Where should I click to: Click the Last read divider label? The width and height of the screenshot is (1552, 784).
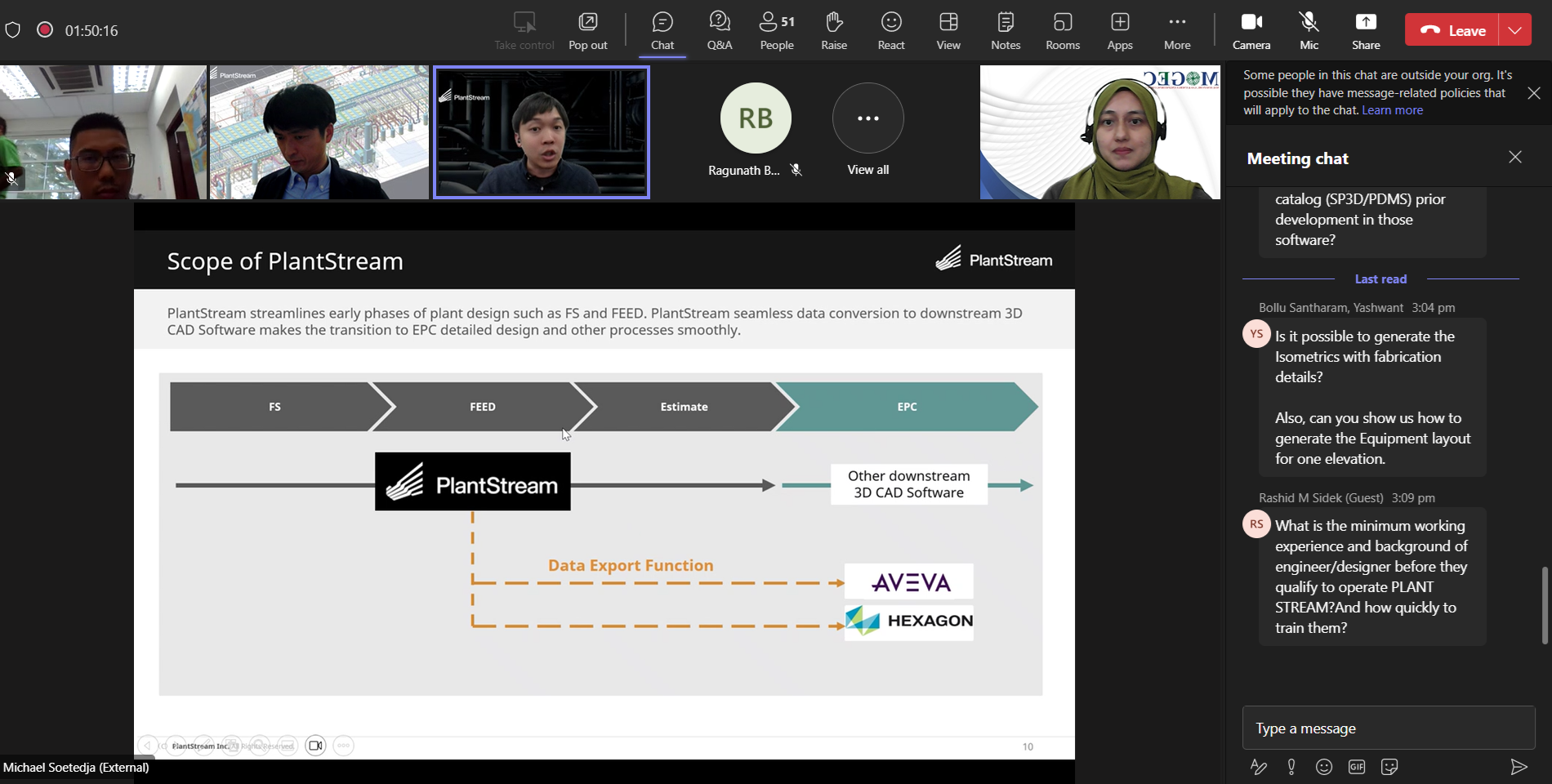tap(1380, 278)
